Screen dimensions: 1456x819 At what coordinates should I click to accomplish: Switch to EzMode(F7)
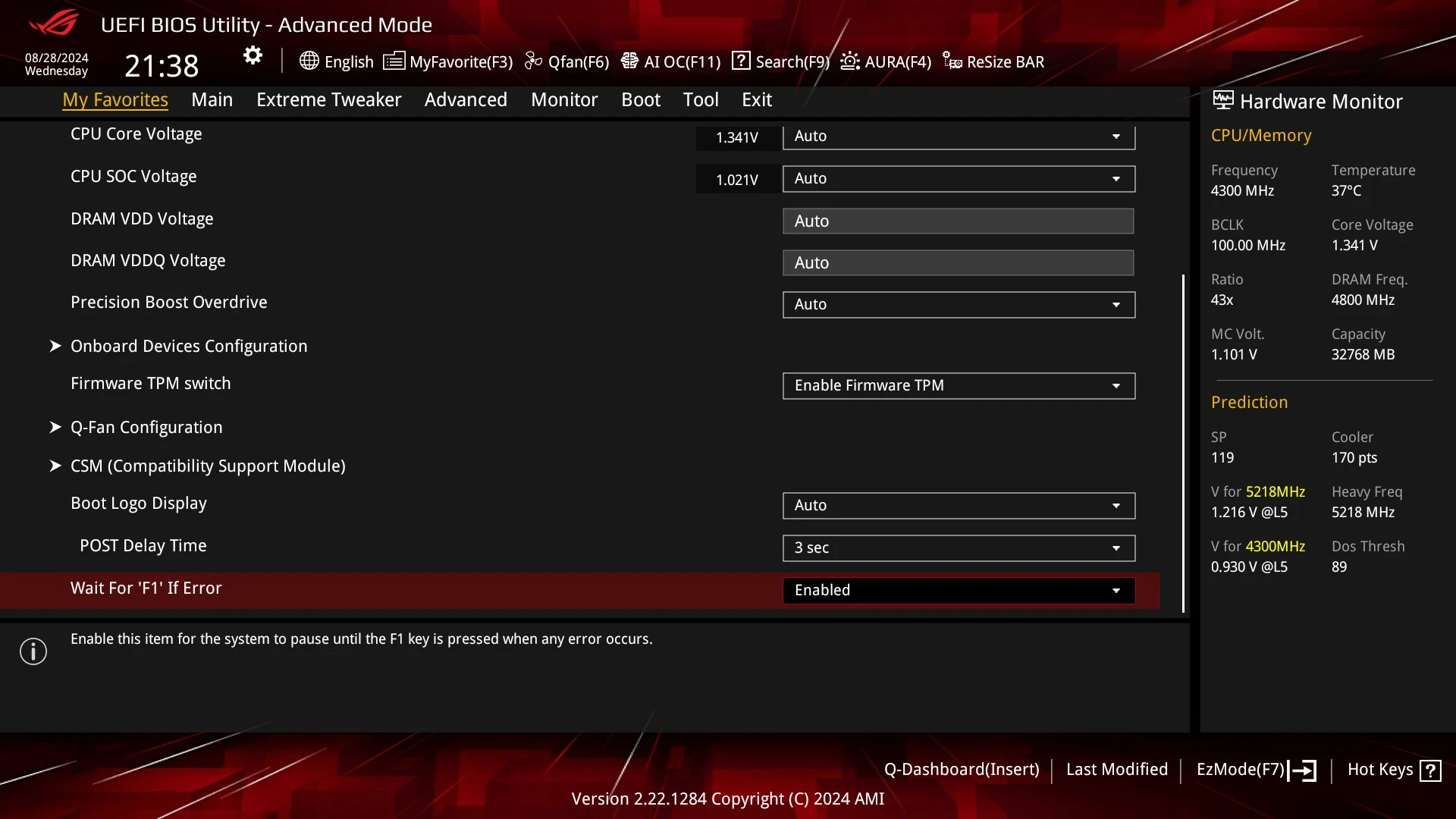coord(1256,770)
